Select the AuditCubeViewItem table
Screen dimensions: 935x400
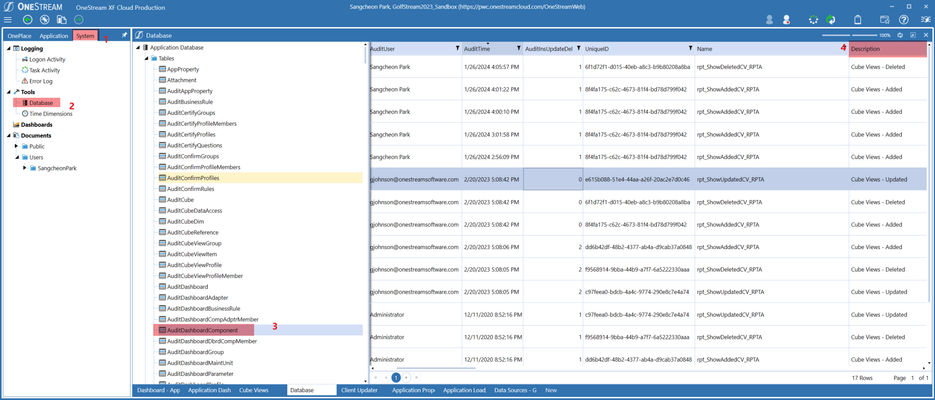tap(190, 254)
